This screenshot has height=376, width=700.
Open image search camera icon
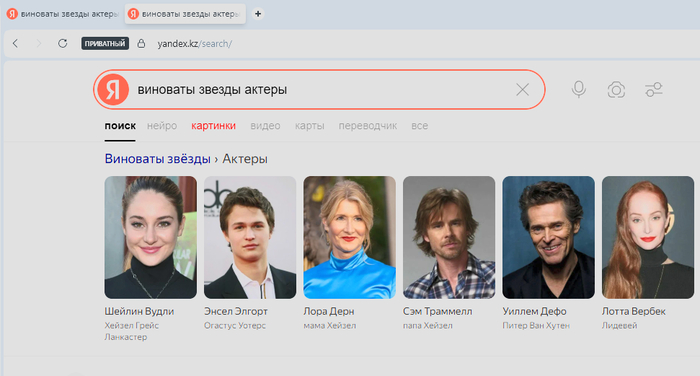point(616,90)
